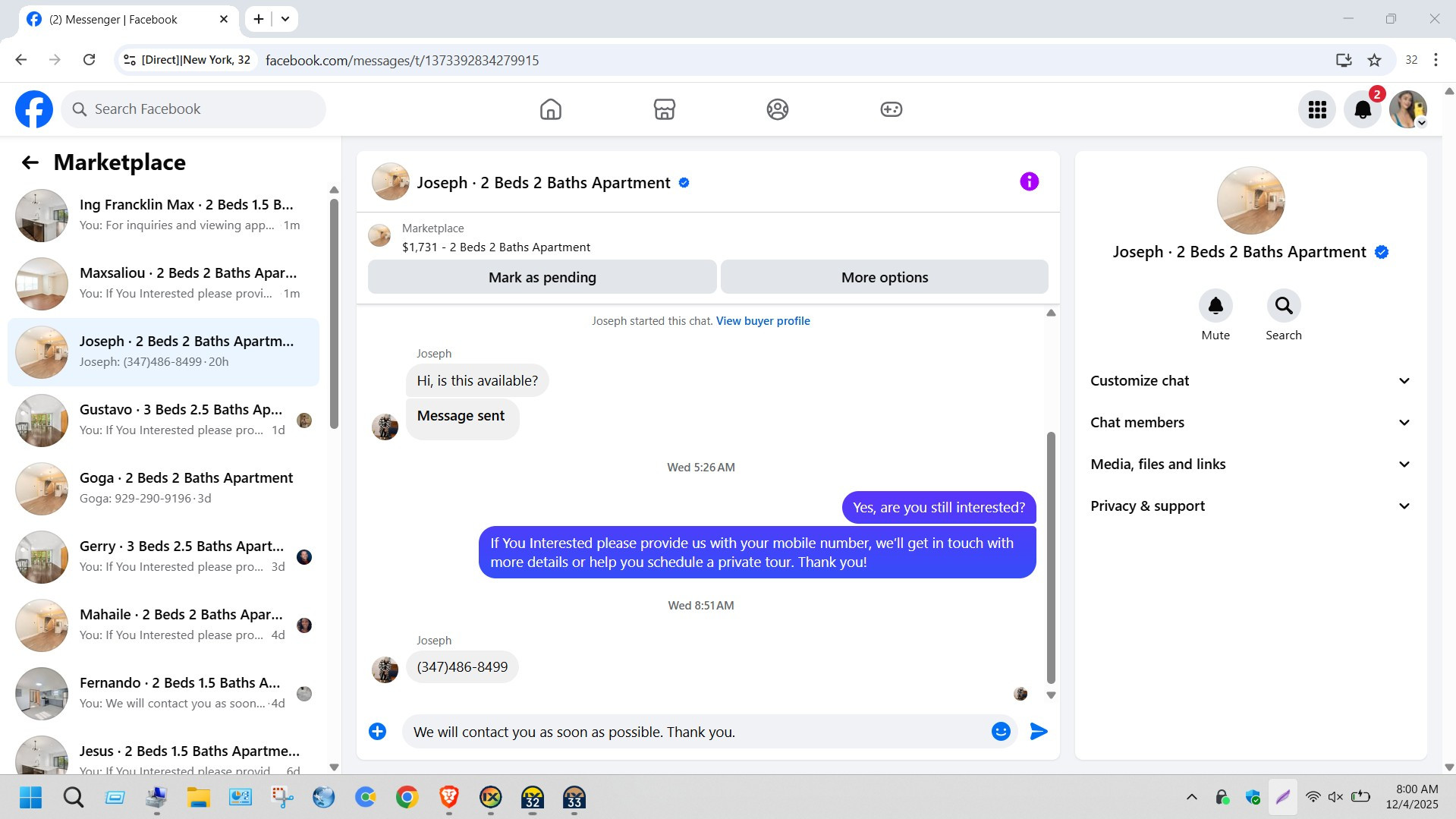Open Gustavo 3 Beds 2.5 Baths conversation
Image resolution: width=1456 pixels, height=819 pixels.
point(163,421)
